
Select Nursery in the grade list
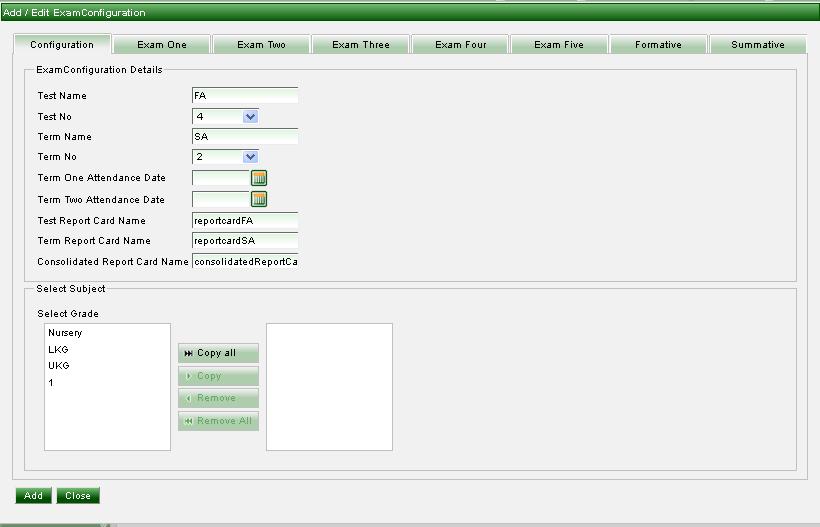(x=65, y=333)
